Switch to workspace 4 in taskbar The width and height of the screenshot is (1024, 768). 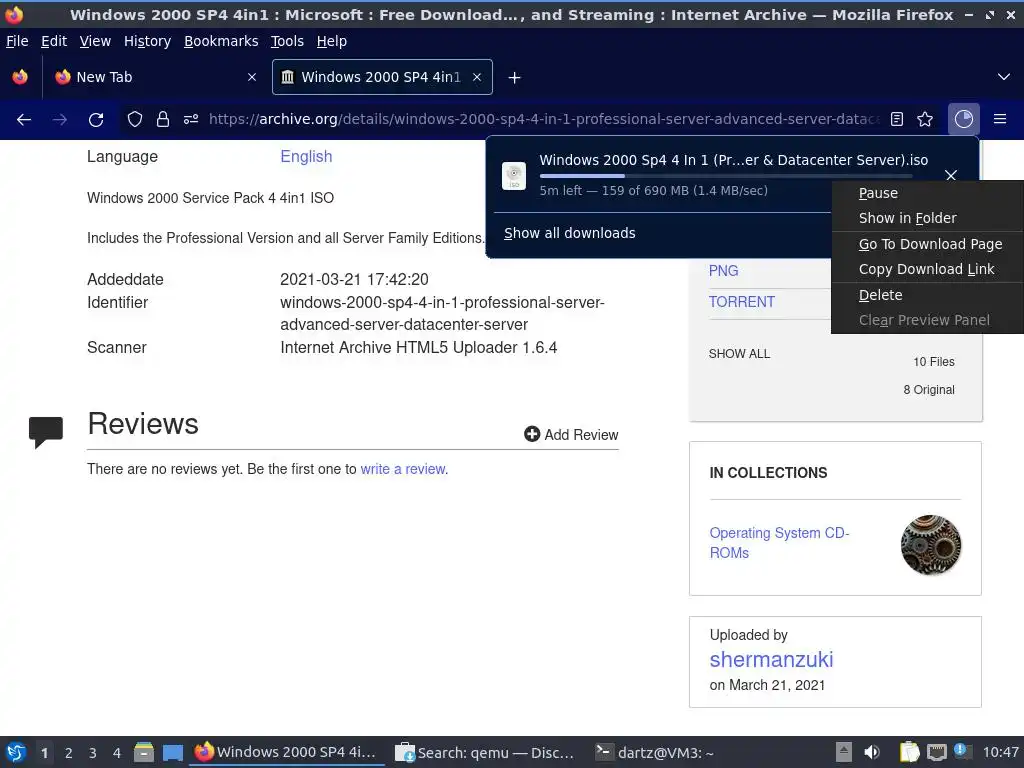[x=117, y=753]
